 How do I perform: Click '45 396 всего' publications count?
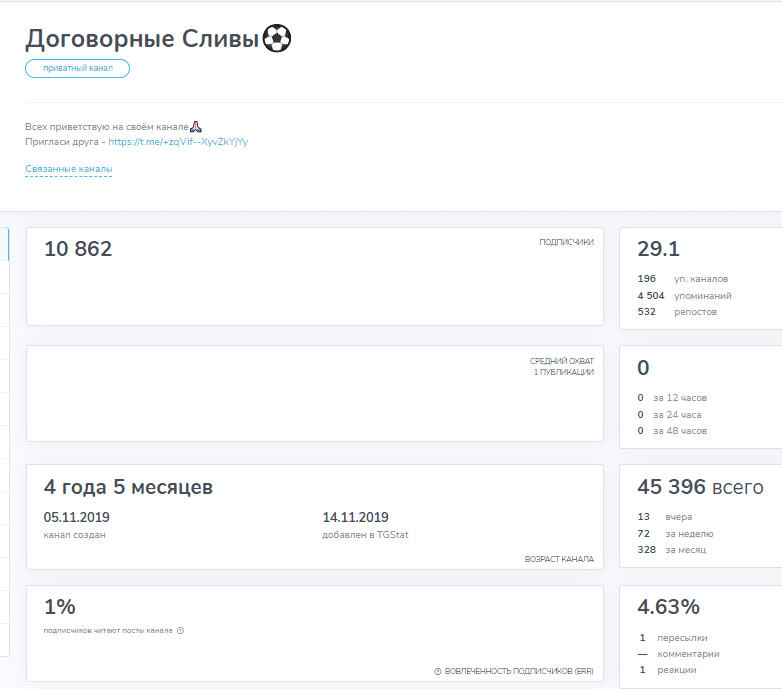pyautogui.click(x=700, y=487)
